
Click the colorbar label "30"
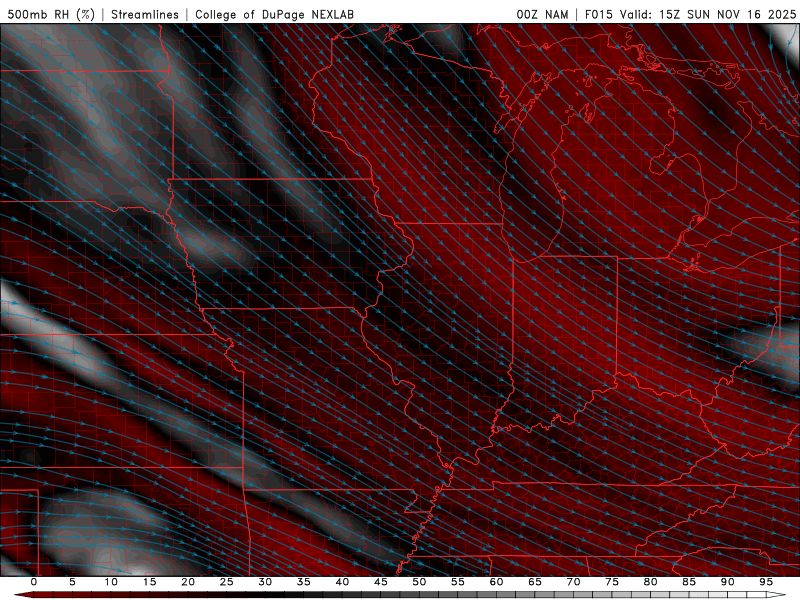point(265,582)
